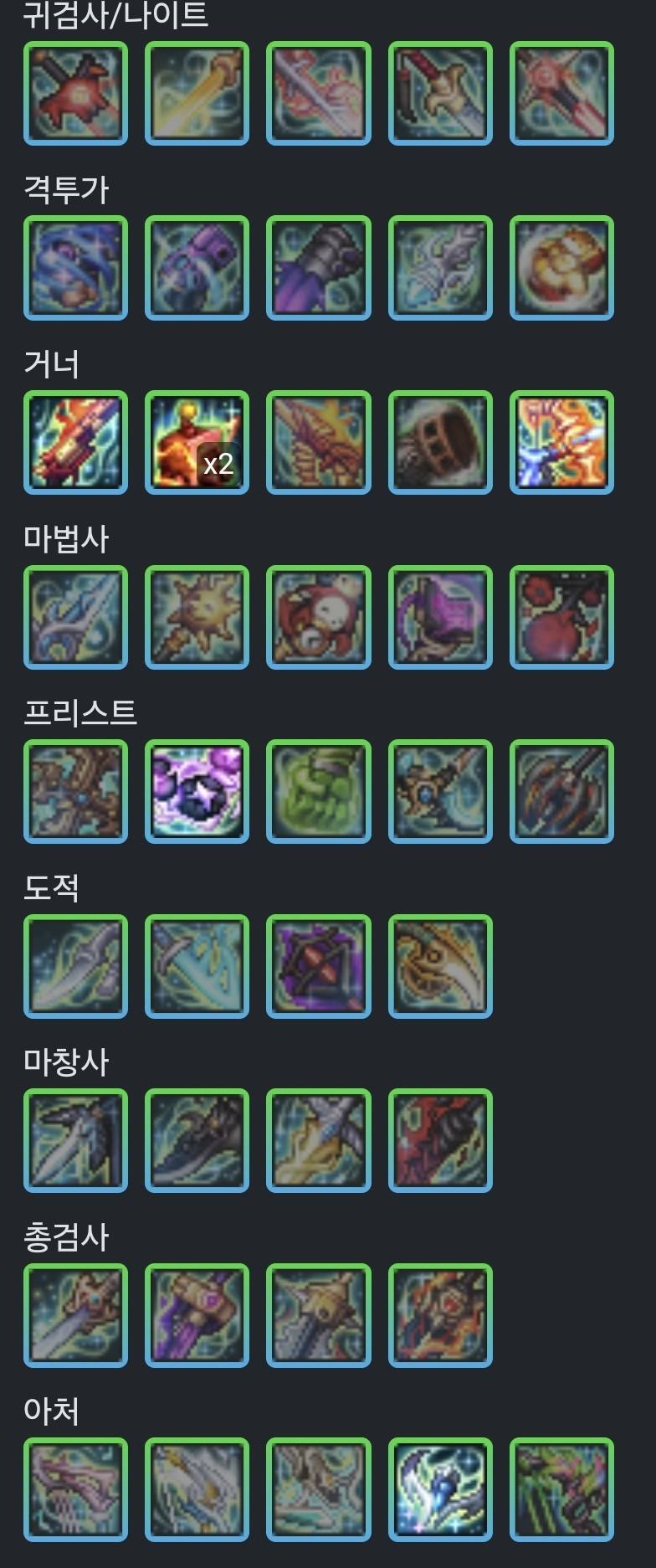
Task: Choose the golden curved claw in 도적
Action: (x=440, y=966)
